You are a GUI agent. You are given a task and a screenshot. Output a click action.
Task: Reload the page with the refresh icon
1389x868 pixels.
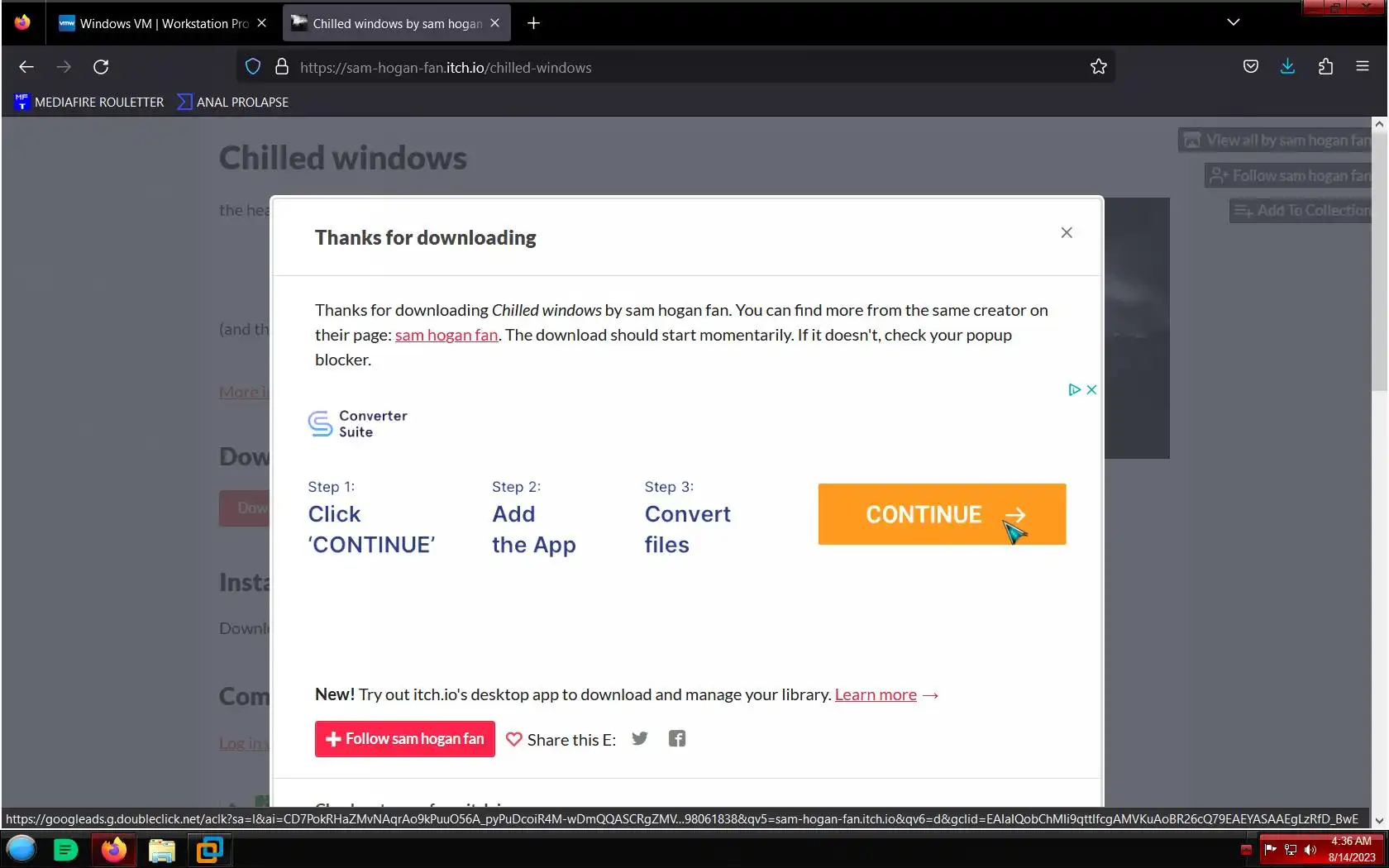pos(101,67)
